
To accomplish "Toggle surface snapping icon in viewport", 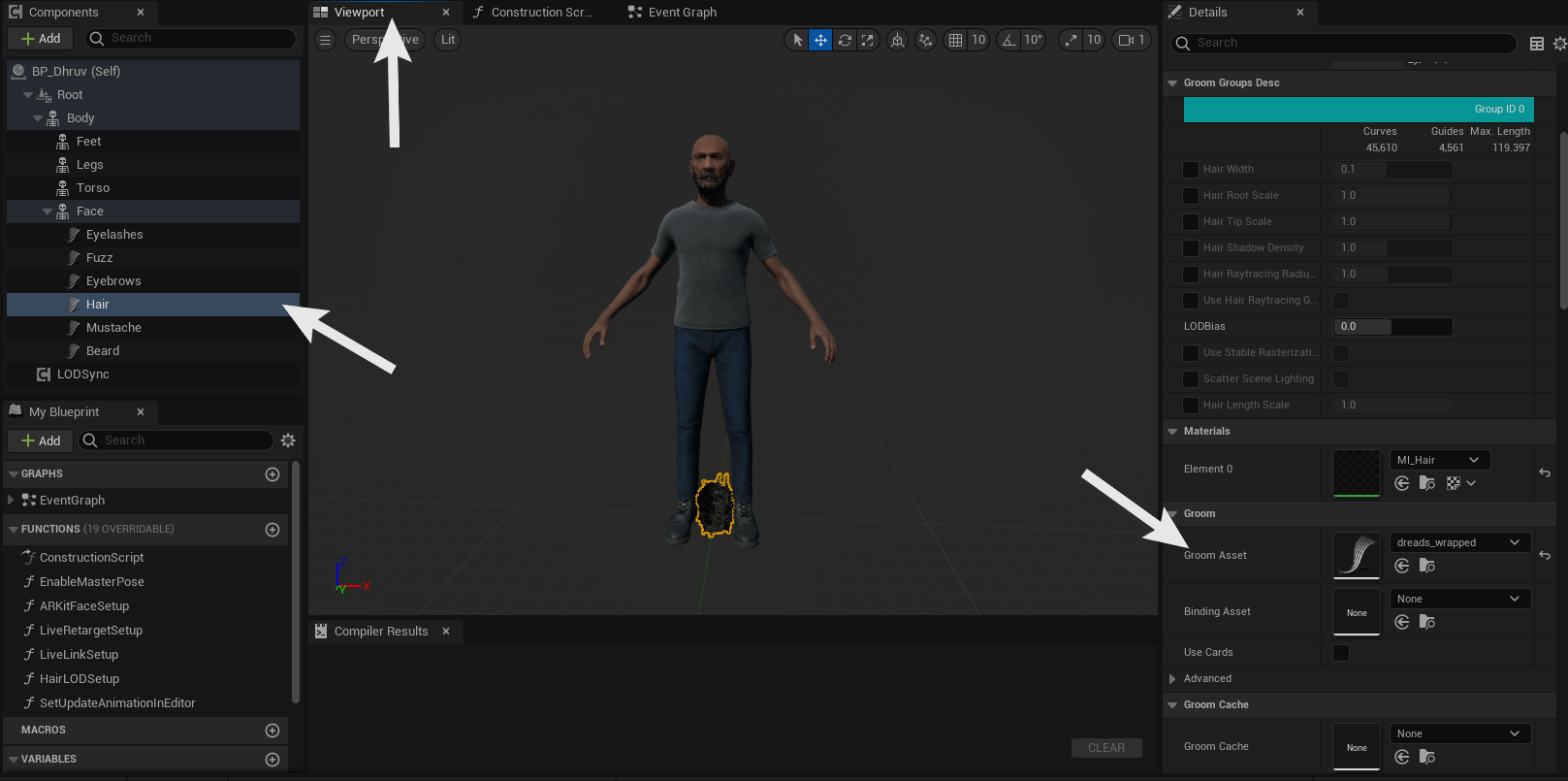I will [x=926, y=40].
